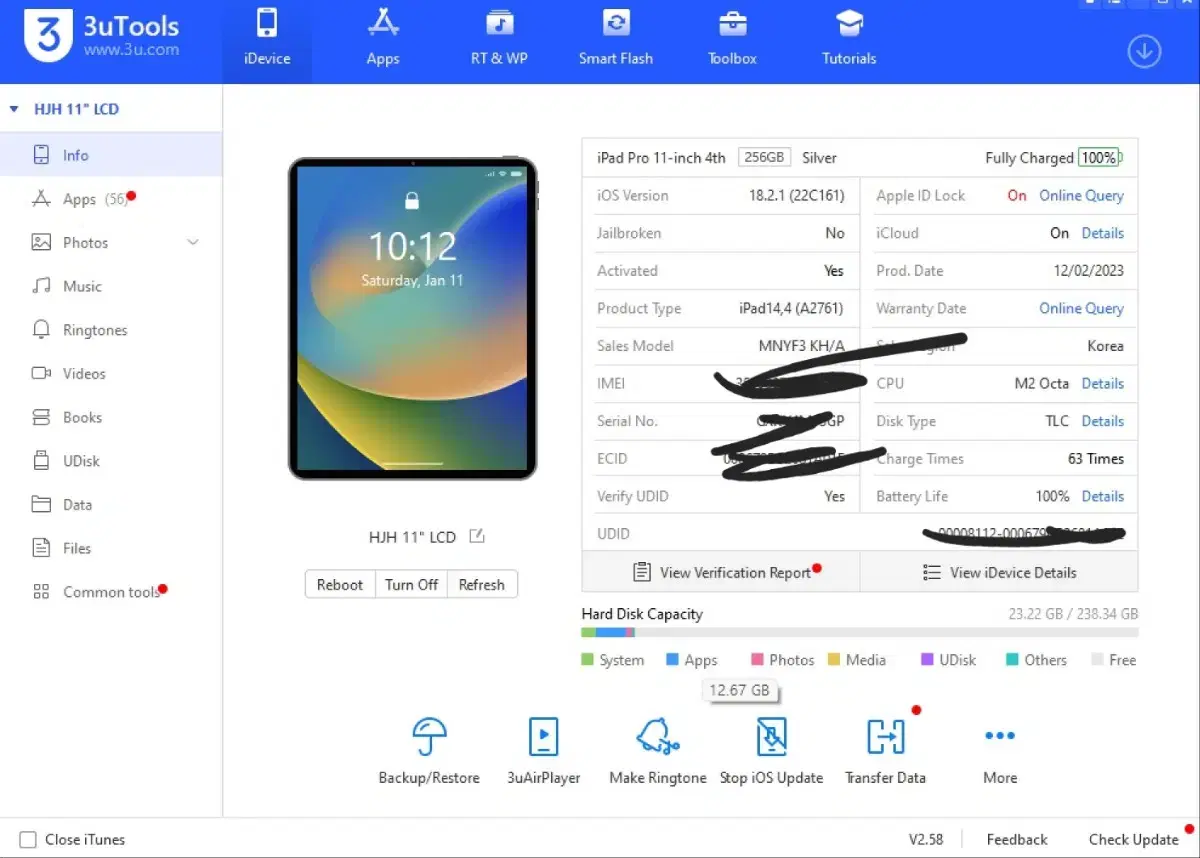Screen dimensions: 1200x858
Task: Click the yellow Media legend swatch
Action: click(834, 660)
